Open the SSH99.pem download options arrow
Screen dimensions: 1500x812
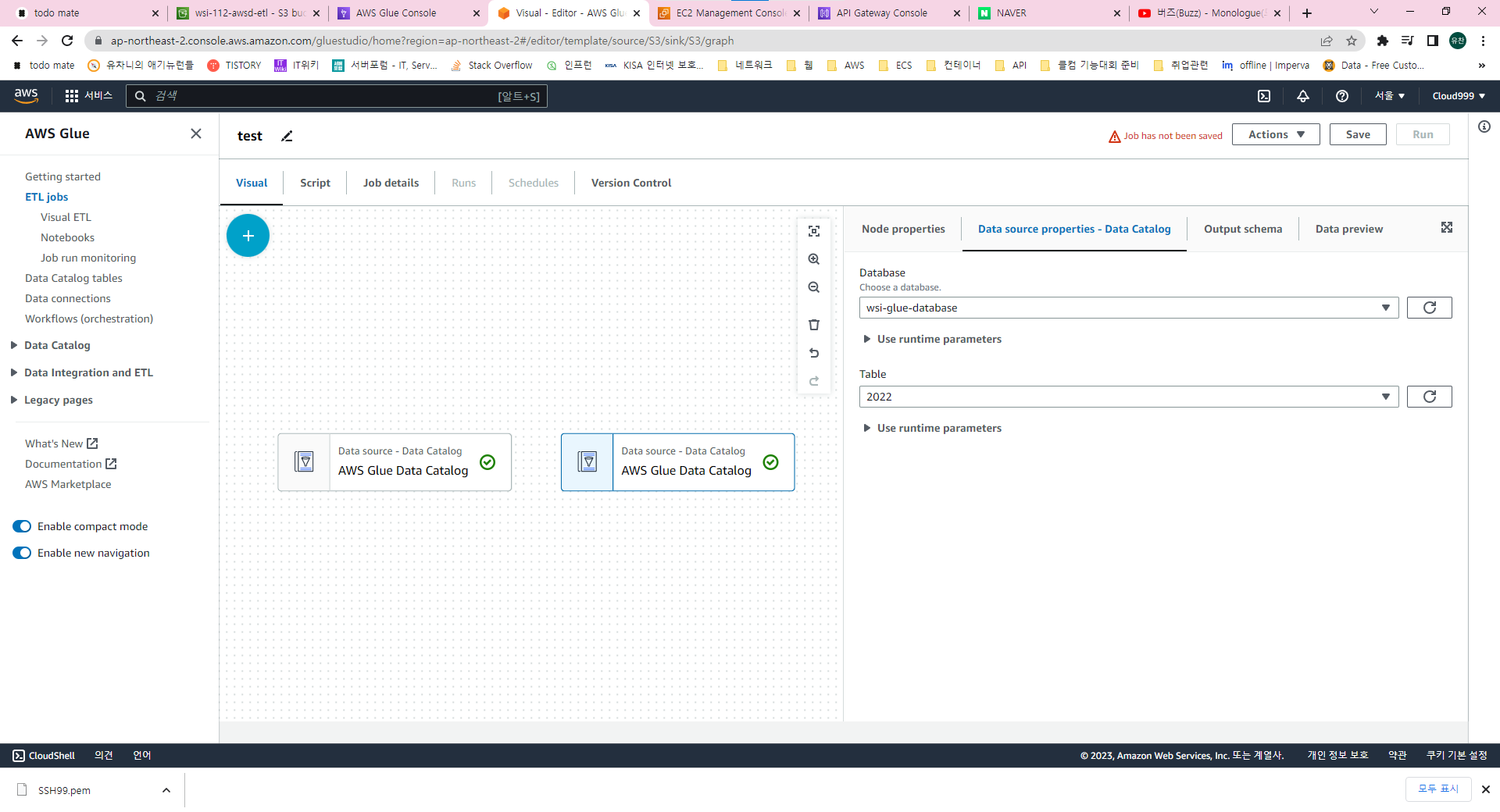[166, 790]
